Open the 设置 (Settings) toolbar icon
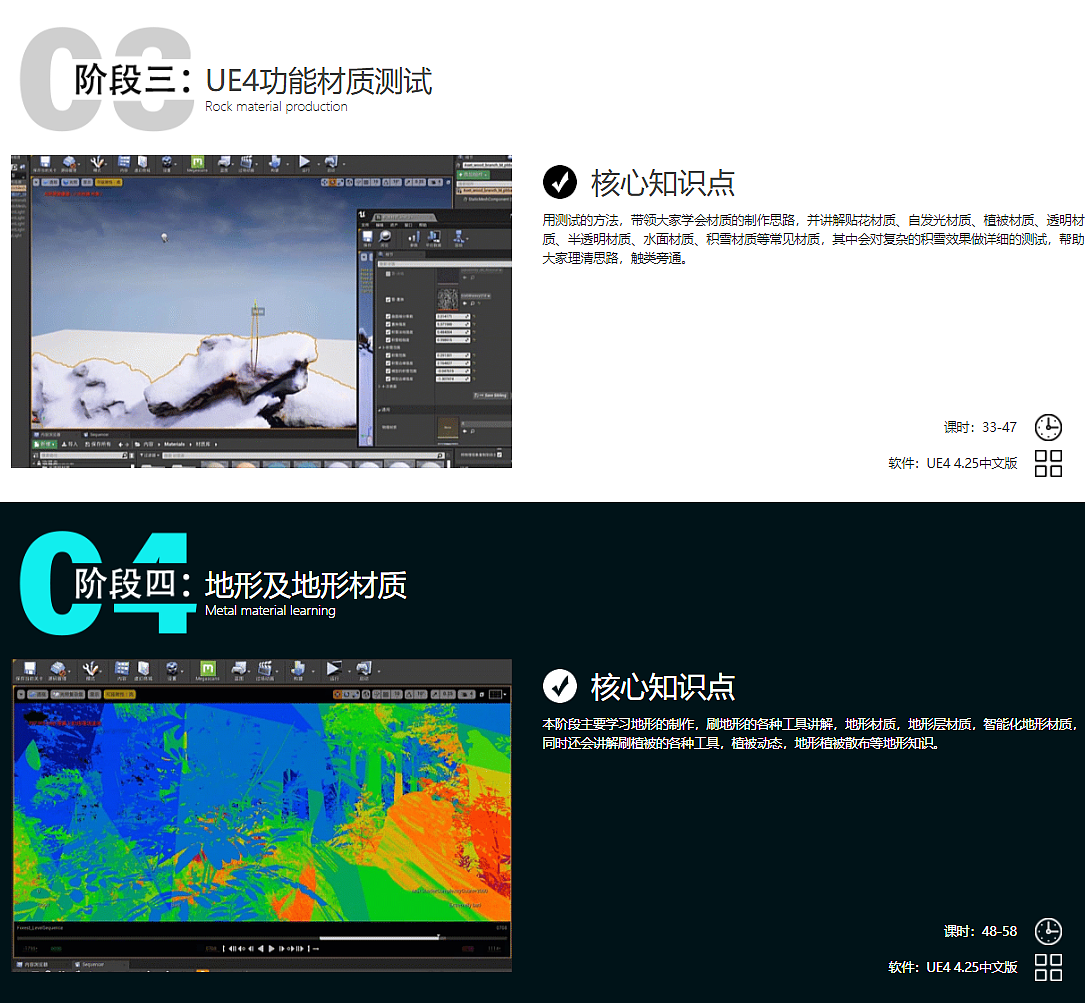Viewport: 1085px width, 1003px height. pyautogui.click(x=172, y=670)
